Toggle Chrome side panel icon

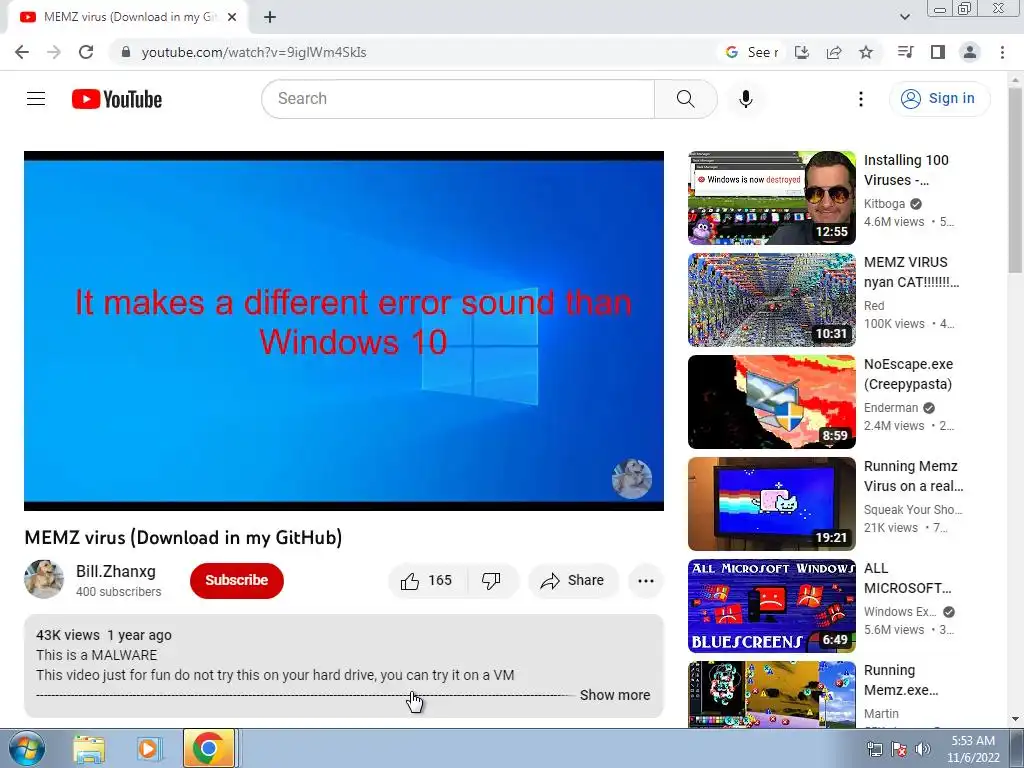(938, 52)
